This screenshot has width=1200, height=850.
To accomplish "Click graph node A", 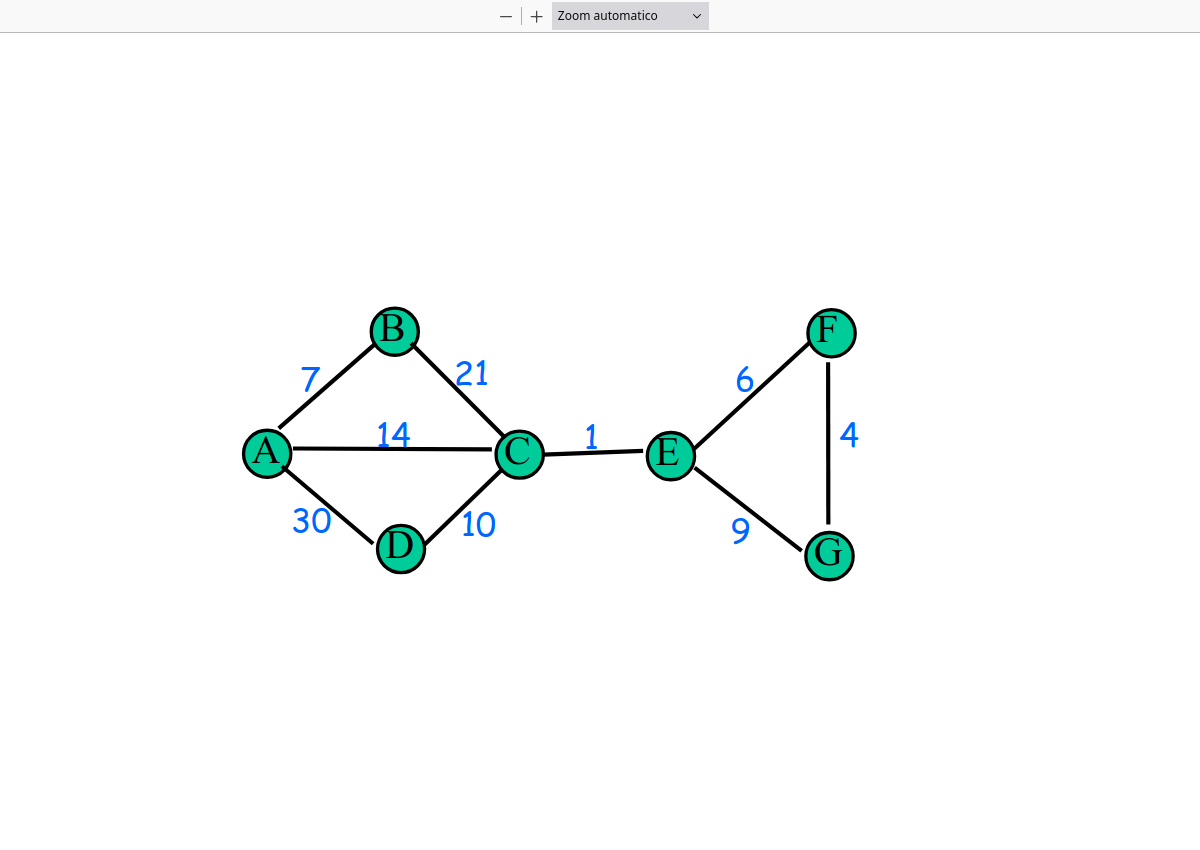I will click(x=267, y=453).
